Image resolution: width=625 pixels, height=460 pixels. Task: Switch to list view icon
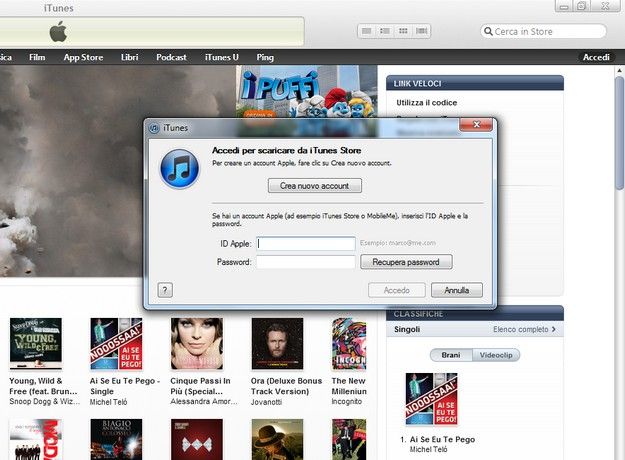(x=367, y=31)
